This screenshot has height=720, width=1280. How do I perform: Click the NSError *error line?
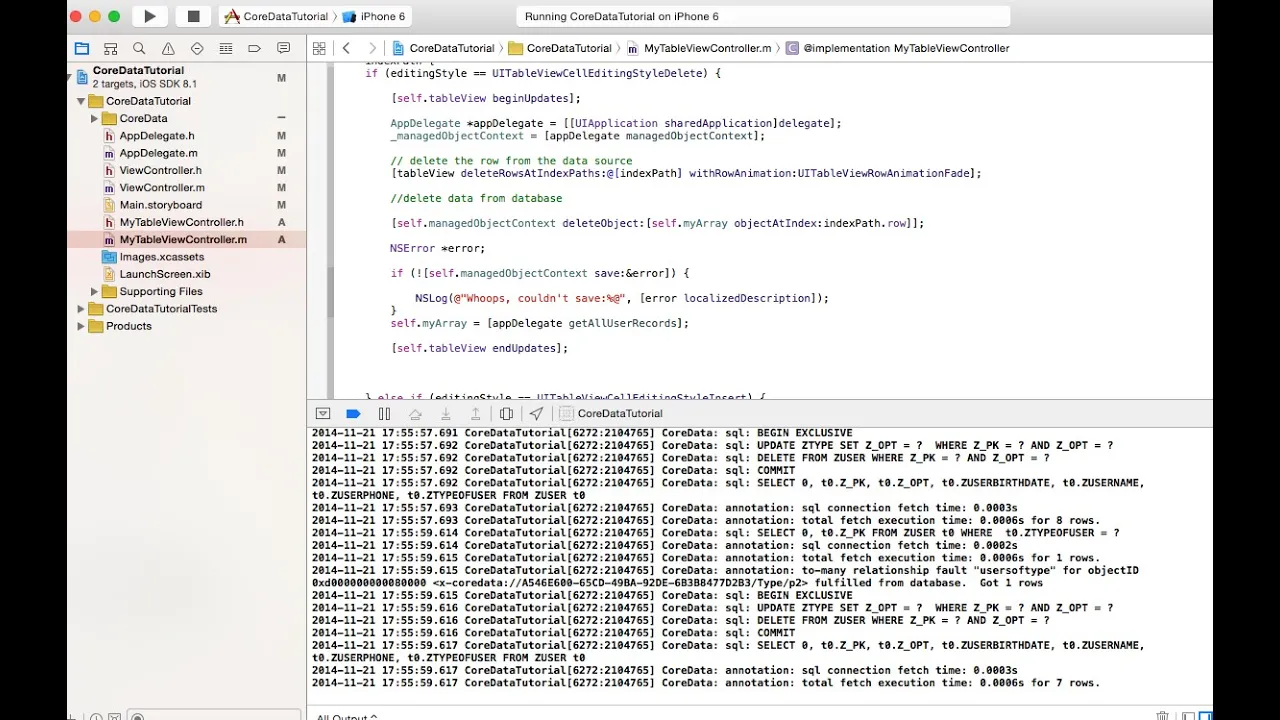pos(438,248)
